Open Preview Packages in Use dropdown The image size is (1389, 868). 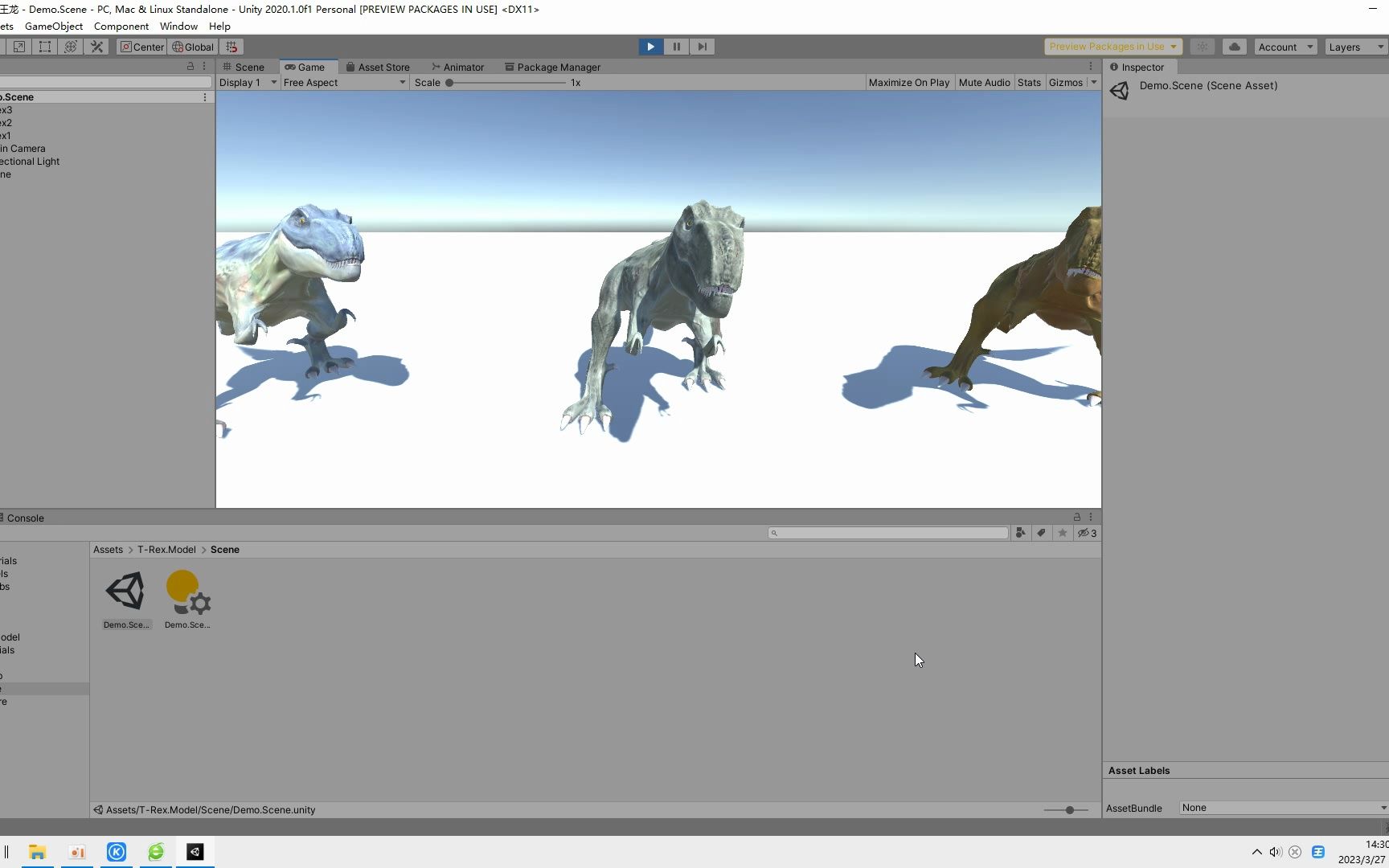point(1113,47)
